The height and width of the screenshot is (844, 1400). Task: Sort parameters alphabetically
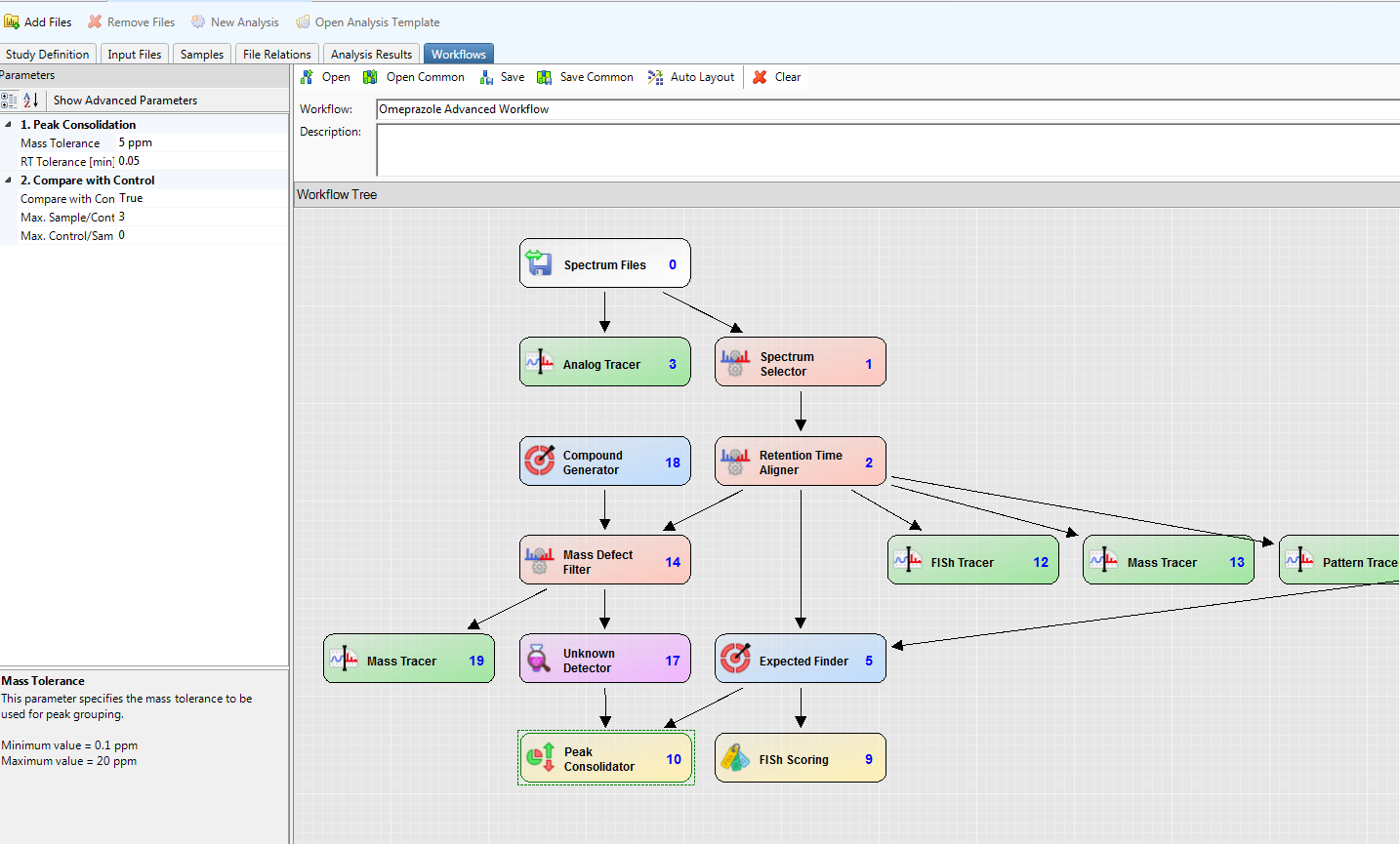(x=30, y=100)
